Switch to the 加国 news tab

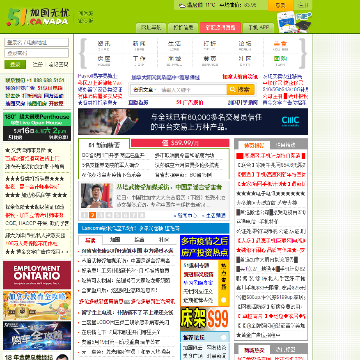[x=115, y=240]
